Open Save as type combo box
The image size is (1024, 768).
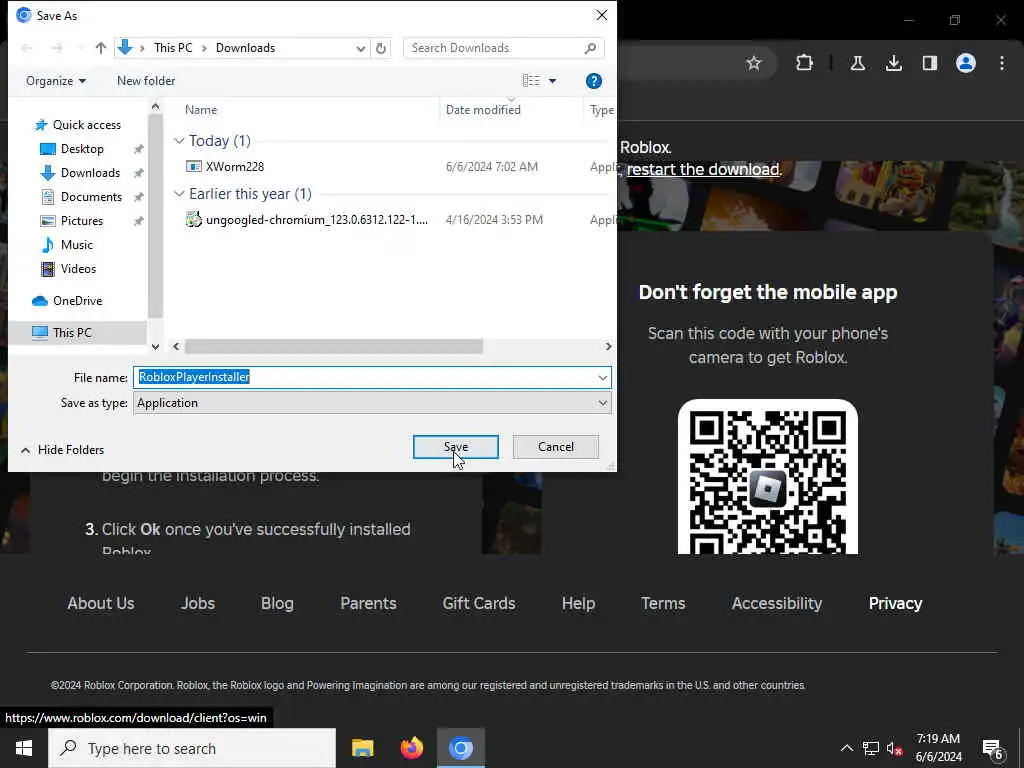372,403
